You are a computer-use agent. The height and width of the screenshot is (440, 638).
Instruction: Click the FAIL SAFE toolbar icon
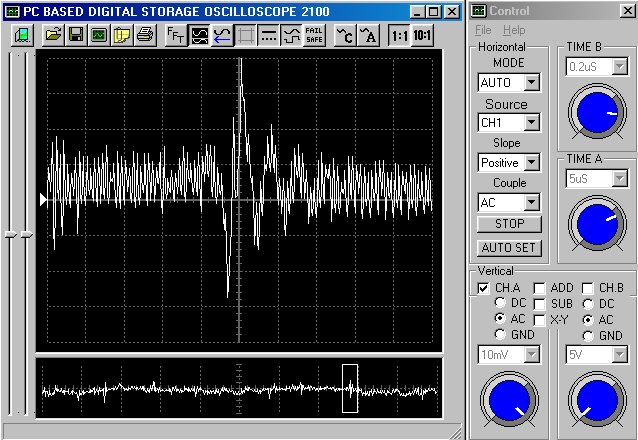314,35
